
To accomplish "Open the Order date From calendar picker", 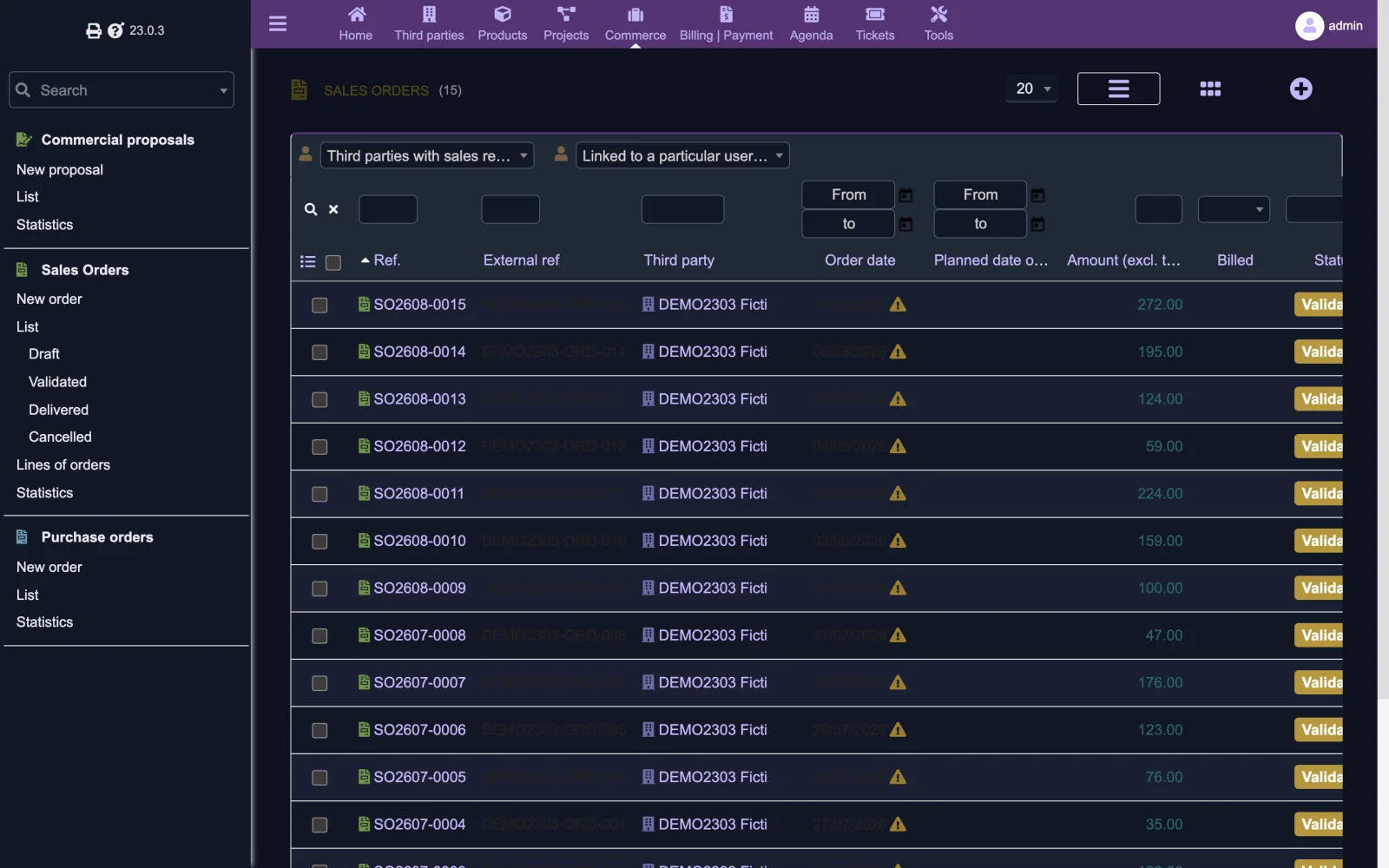I will pos(905,195).
